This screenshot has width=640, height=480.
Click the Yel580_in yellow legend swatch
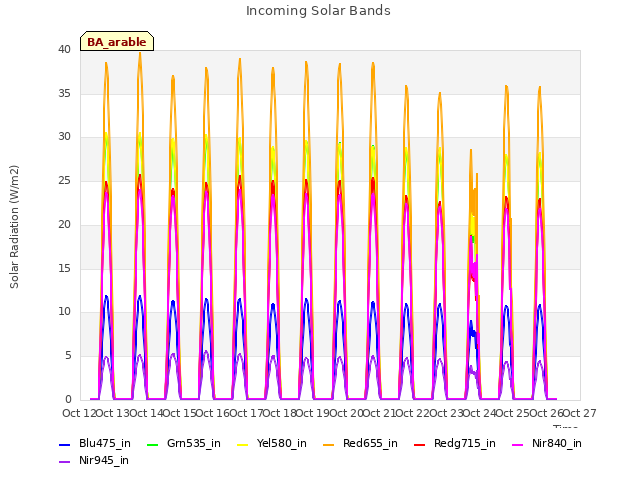point(243,445)
